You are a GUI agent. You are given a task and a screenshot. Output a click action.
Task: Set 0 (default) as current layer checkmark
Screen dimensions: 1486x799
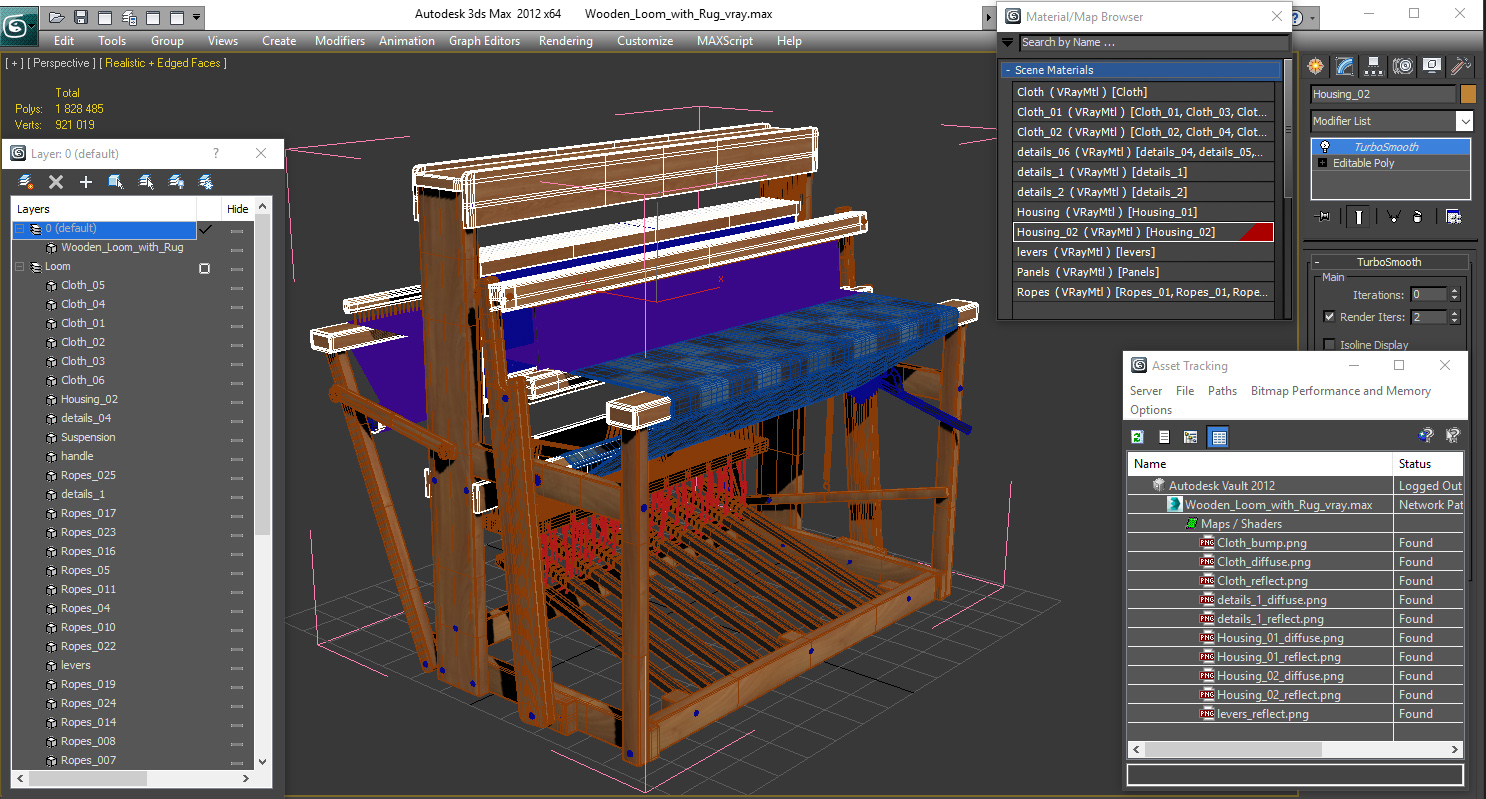point(205,229)
